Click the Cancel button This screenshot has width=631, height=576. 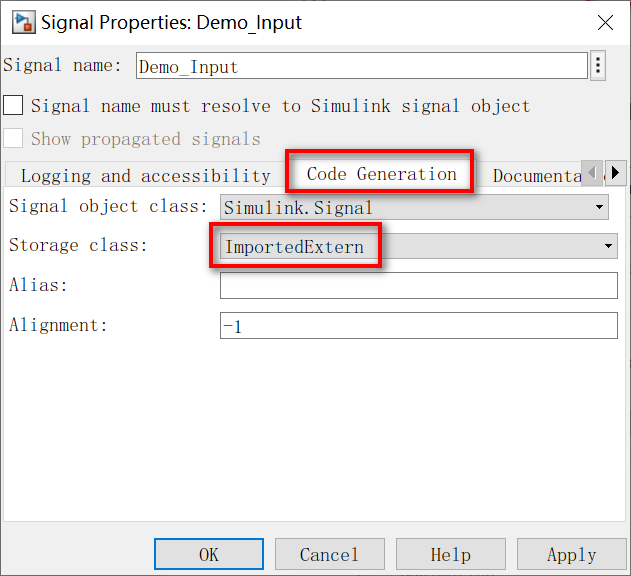pos(330,554)
